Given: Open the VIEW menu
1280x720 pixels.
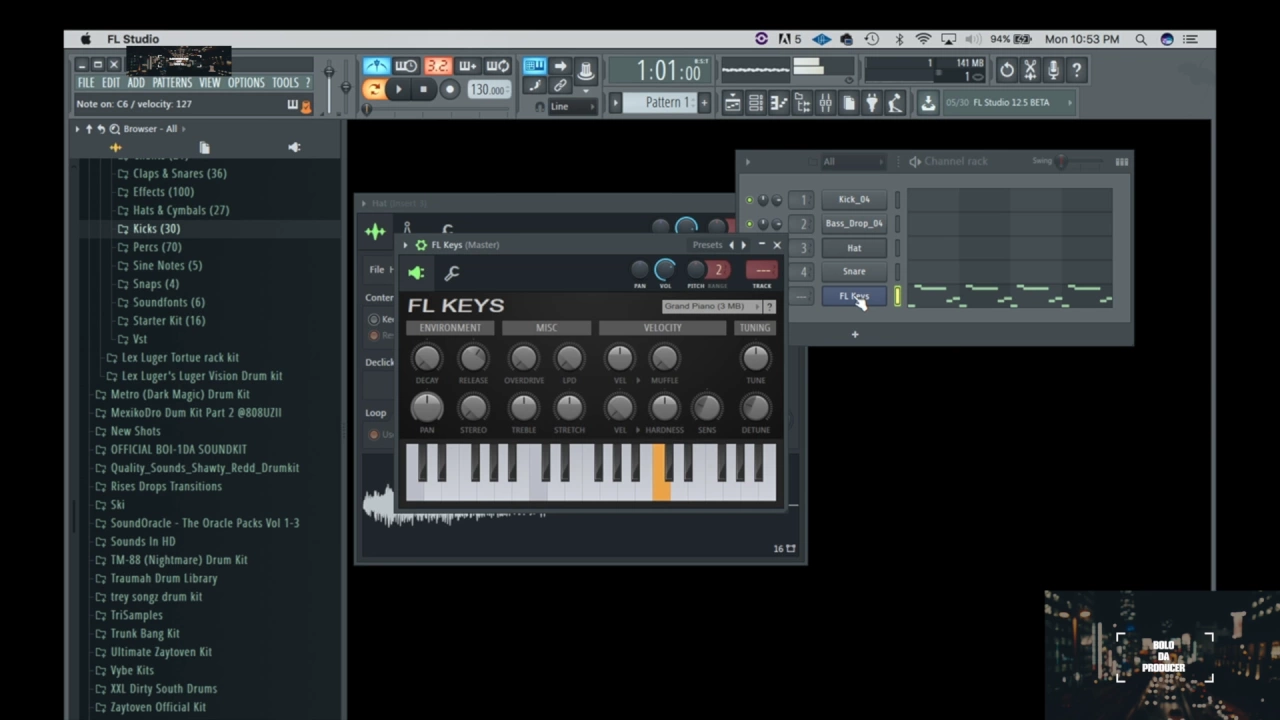Looking at the screenshot, I should point(210,83).
